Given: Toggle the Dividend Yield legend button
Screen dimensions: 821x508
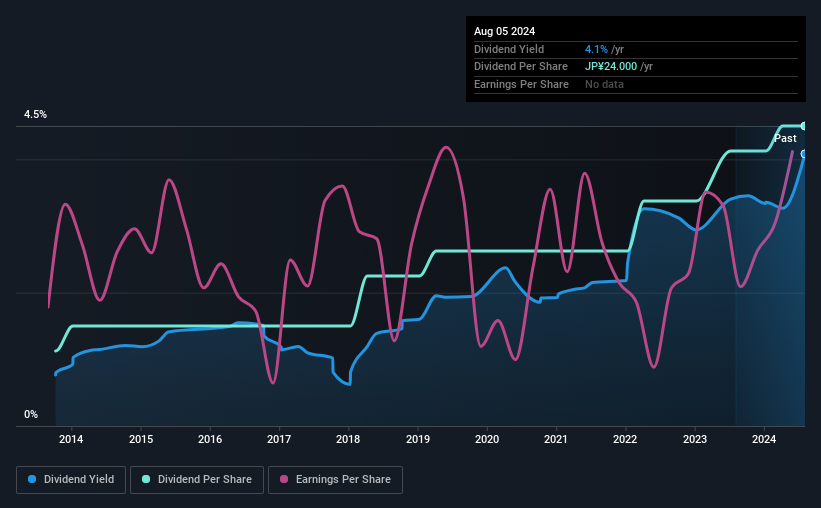Looking at the screenshot, I should coord(71,480).
